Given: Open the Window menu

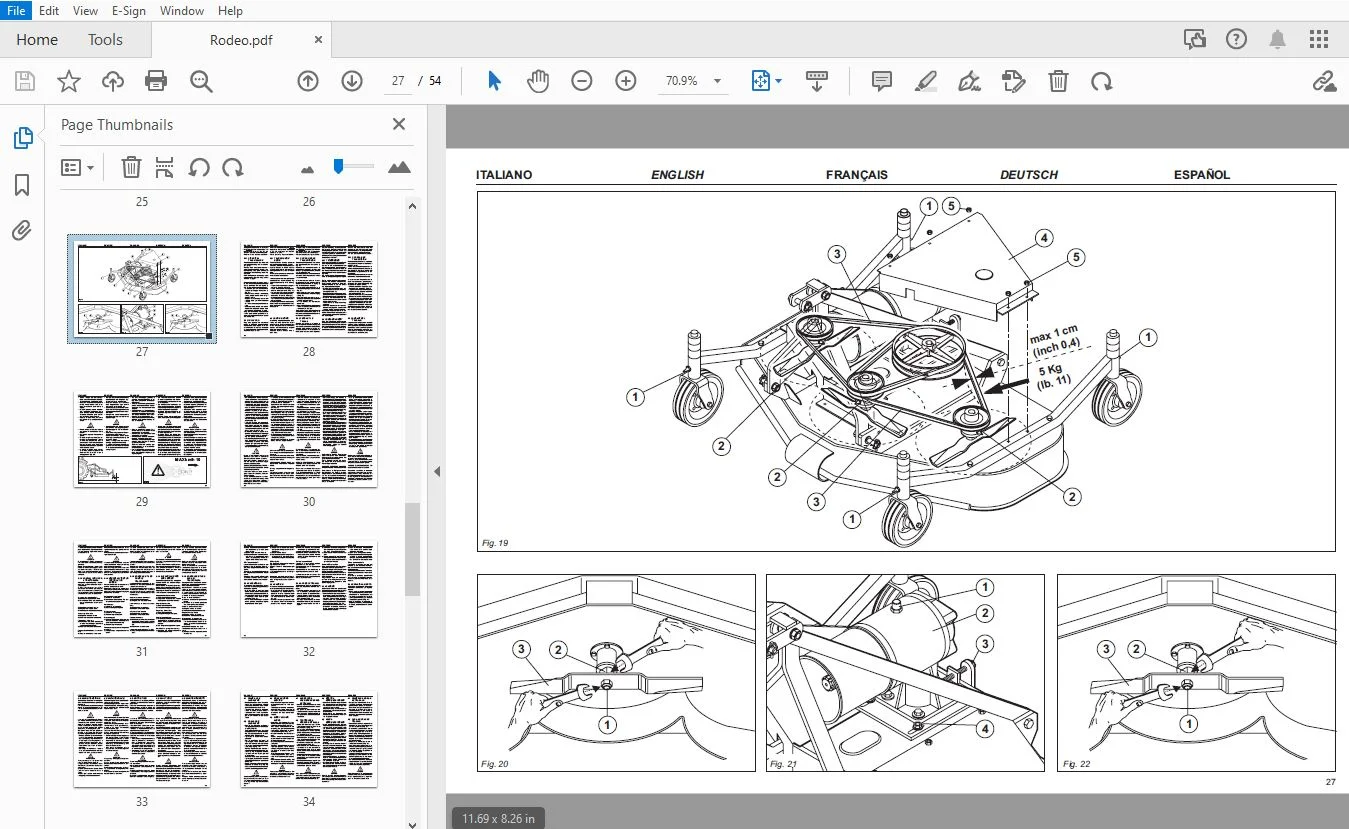Looking at the screenshot, I should 181,10.
